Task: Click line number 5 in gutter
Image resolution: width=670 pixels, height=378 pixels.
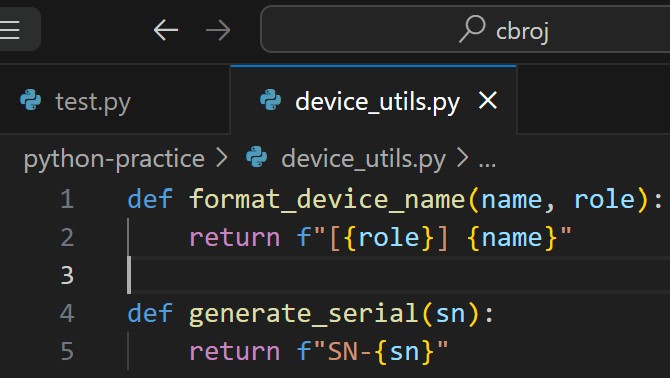Action: pos(67,352)
